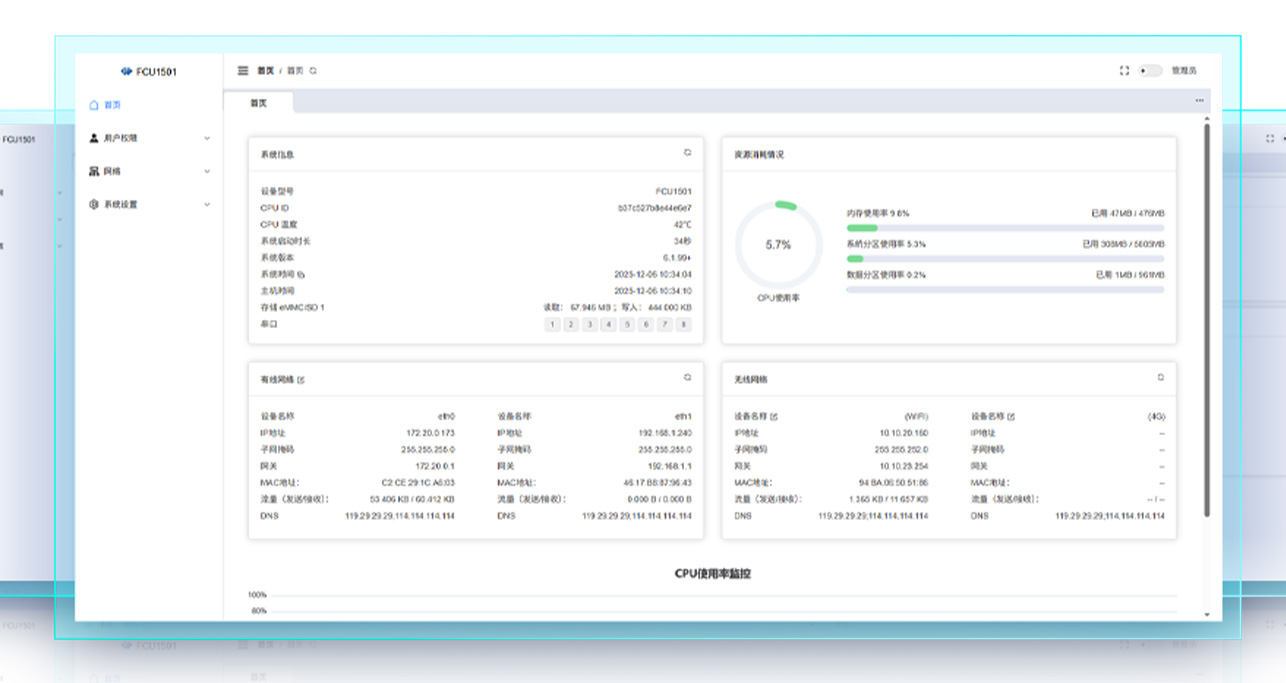The width and height of the screenshot is (1286, 683).
Task: Click the sync icon beside 系统时间
Action: pos(301,274)
